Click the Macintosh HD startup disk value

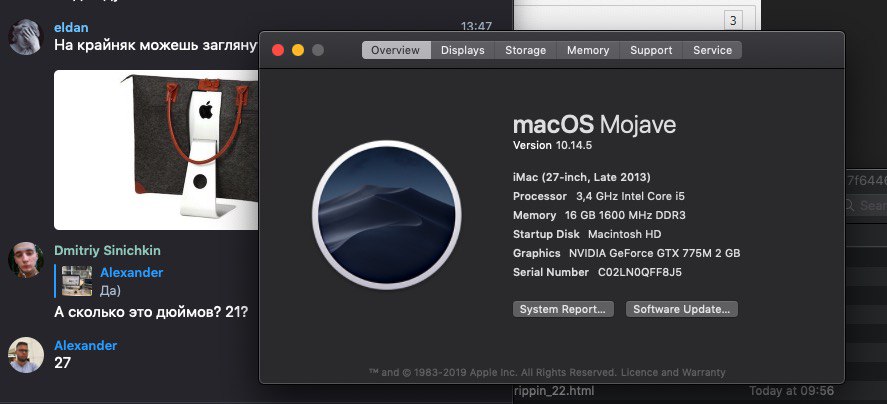point(625,234)
